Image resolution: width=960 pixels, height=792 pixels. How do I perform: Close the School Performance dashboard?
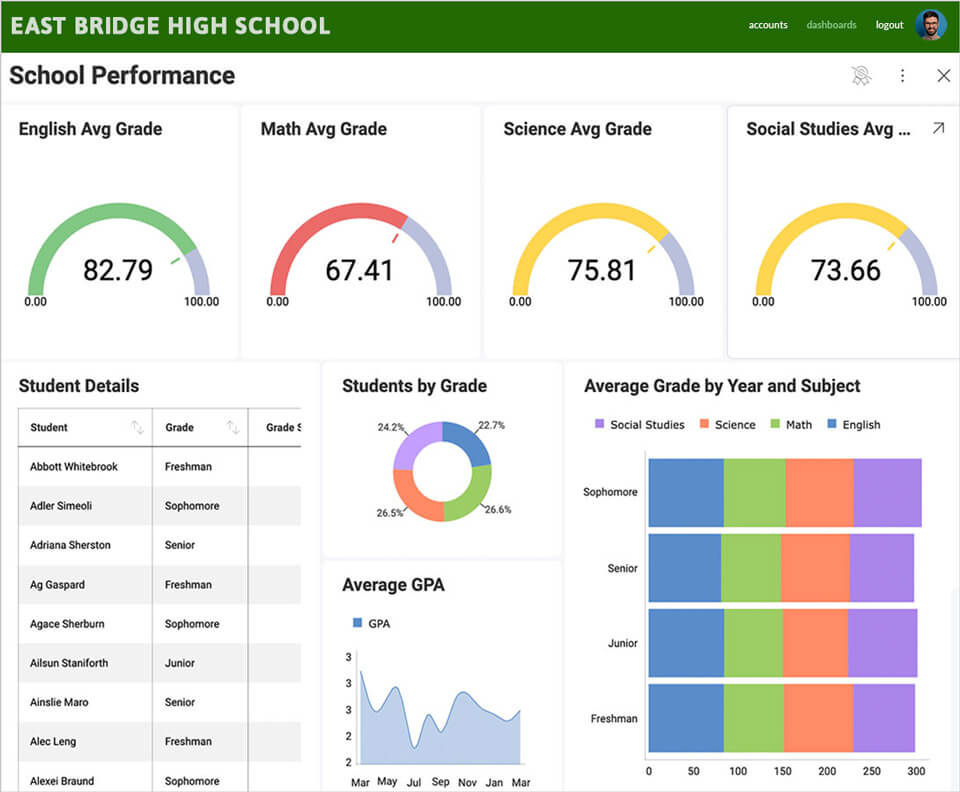tap(943, 75)
